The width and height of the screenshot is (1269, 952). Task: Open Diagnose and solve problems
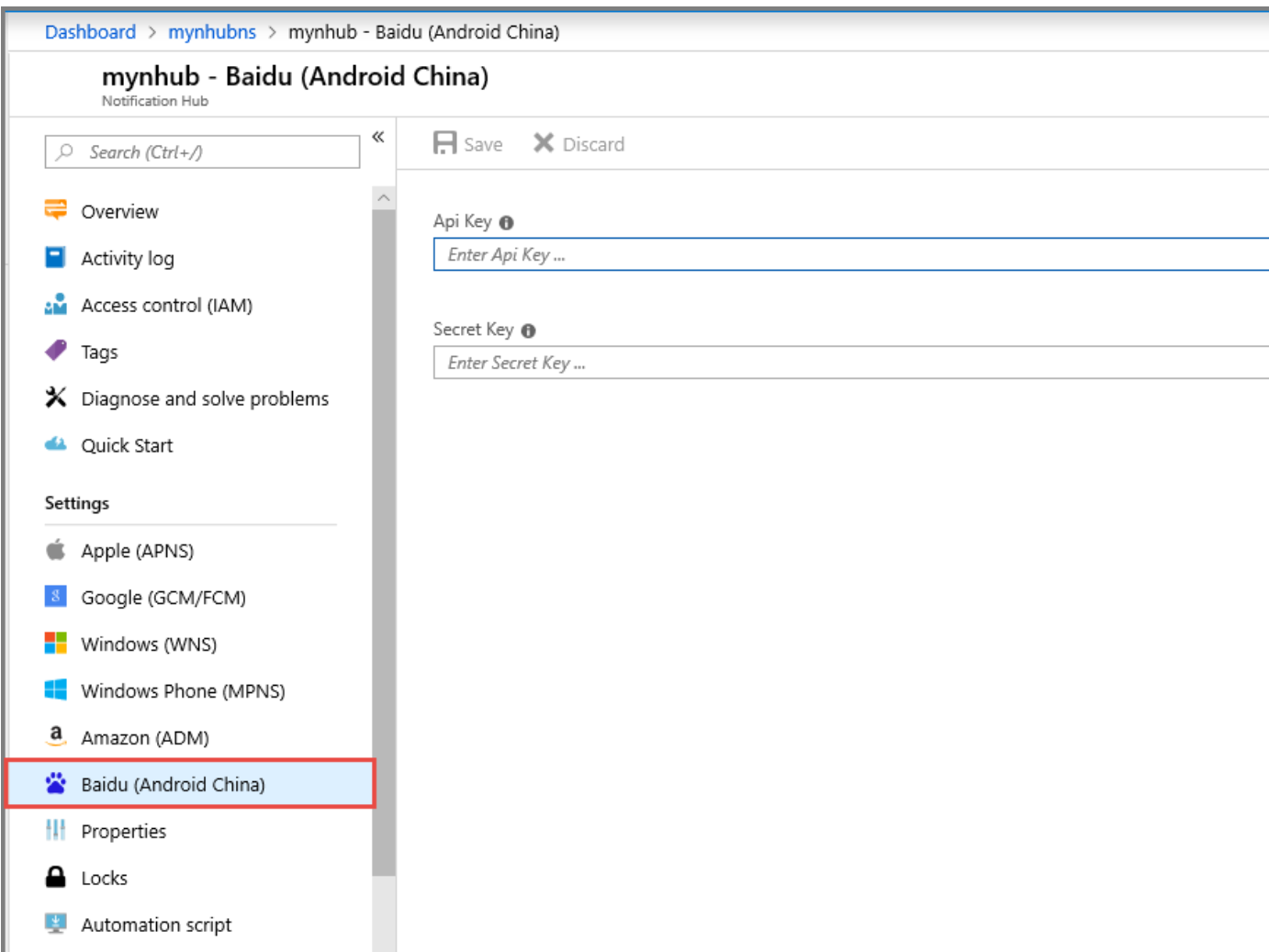pyautogui.click(x=204, y=399)
